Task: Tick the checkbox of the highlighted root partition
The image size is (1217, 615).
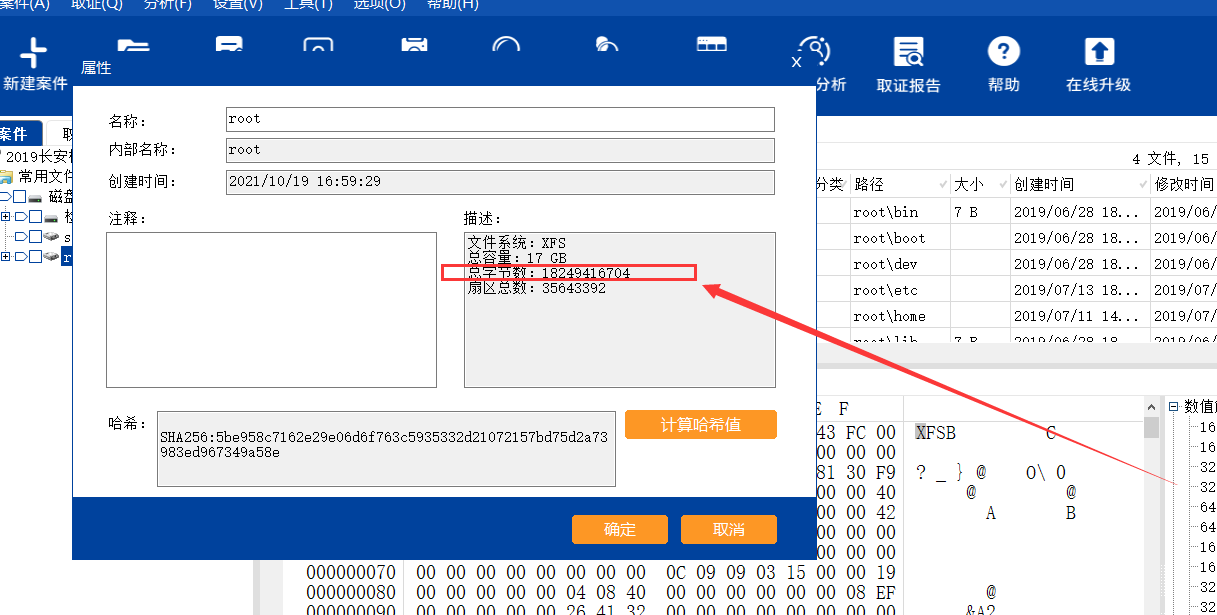Action: tap(35, 256)
